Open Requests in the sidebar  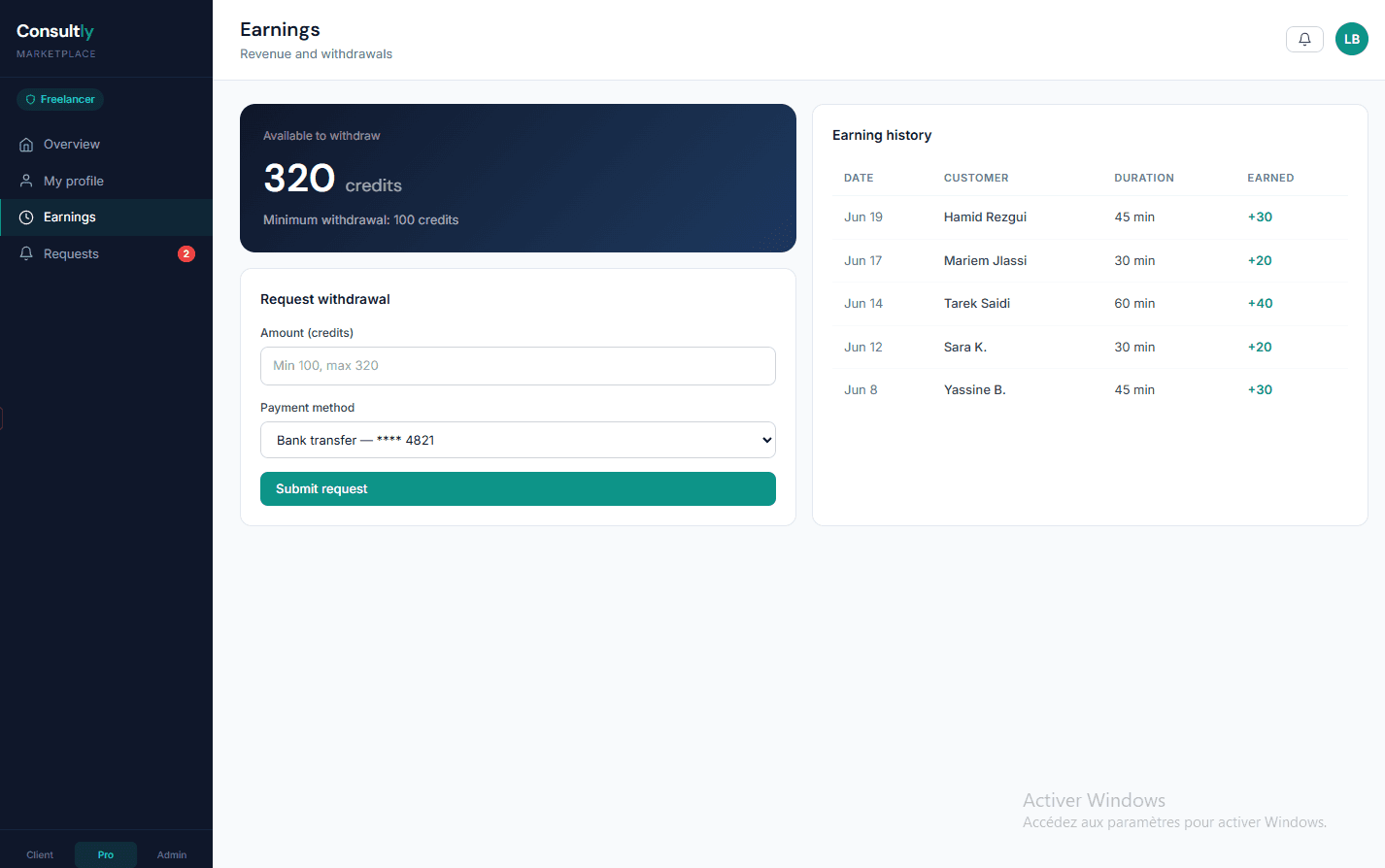click(106, 253)
